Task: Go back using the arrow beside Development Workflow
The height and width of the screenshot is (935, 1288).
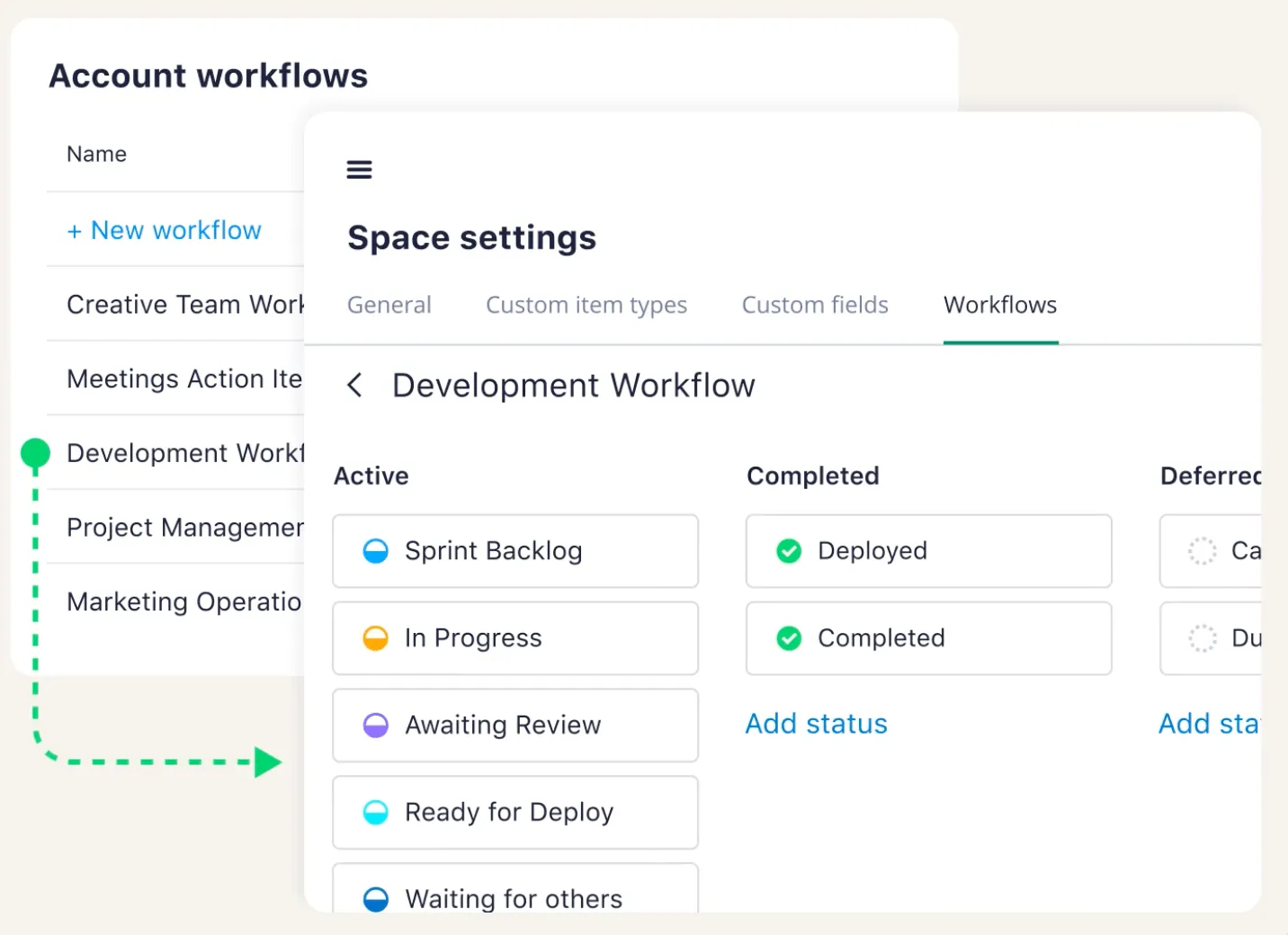Action: coord(354,386)
